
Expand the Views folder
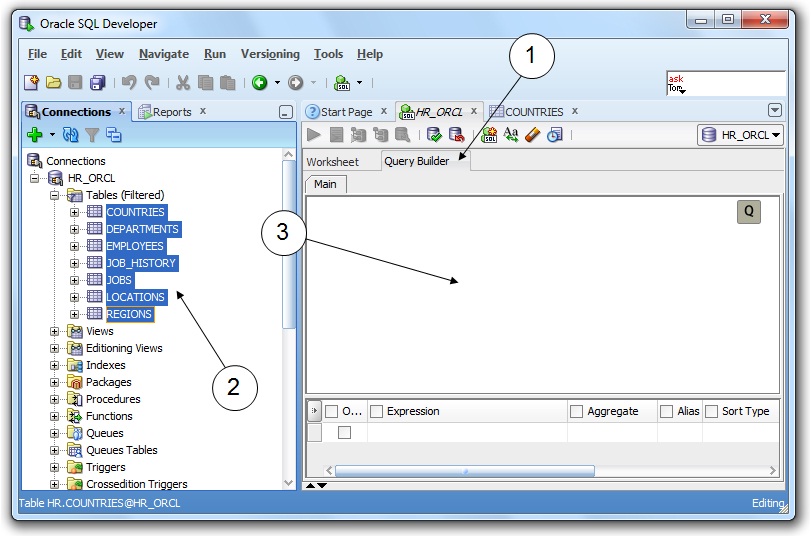point(54,332)
